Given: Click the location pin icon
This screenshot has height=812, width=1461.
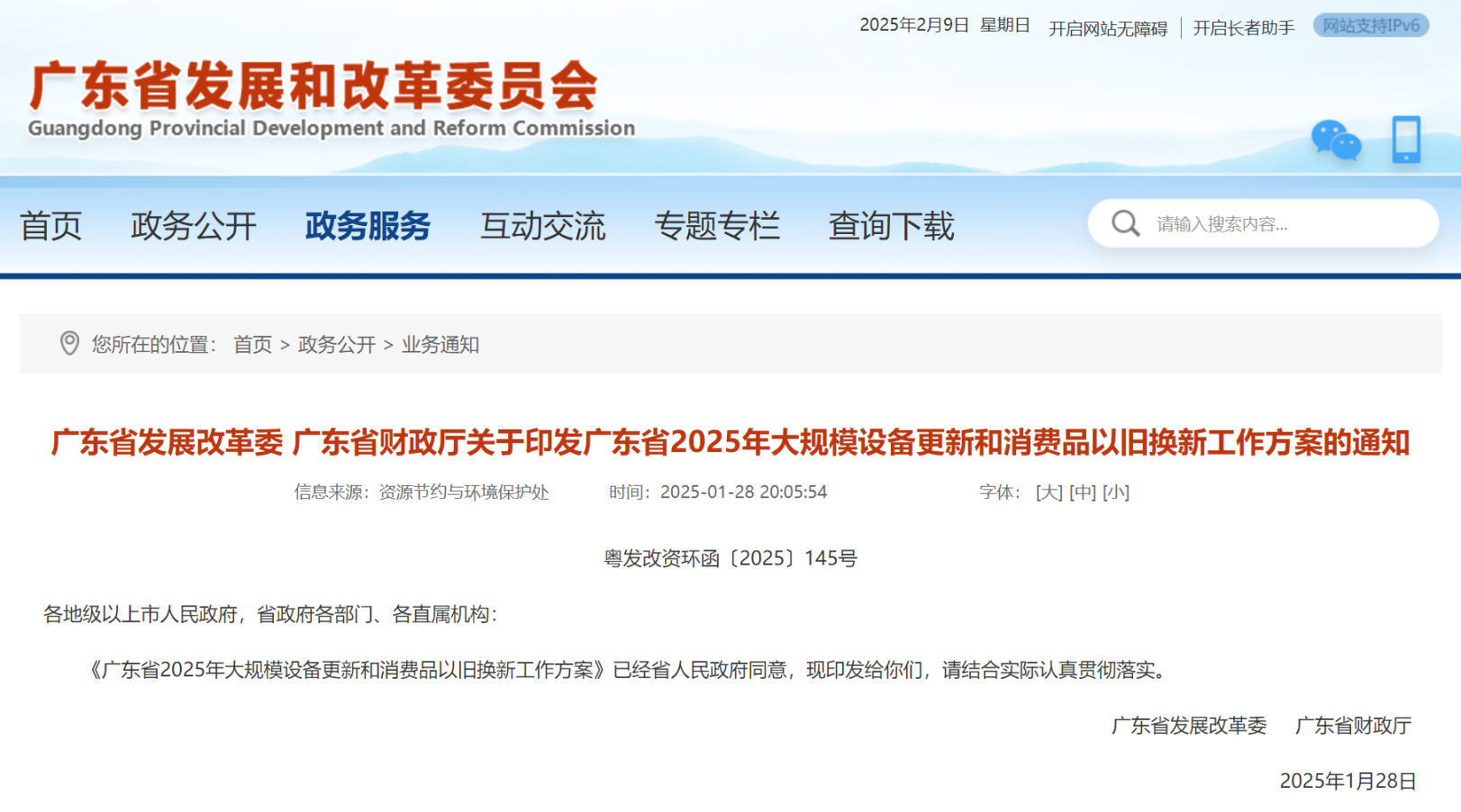Looking at the screenshot, I should [69, 343].
